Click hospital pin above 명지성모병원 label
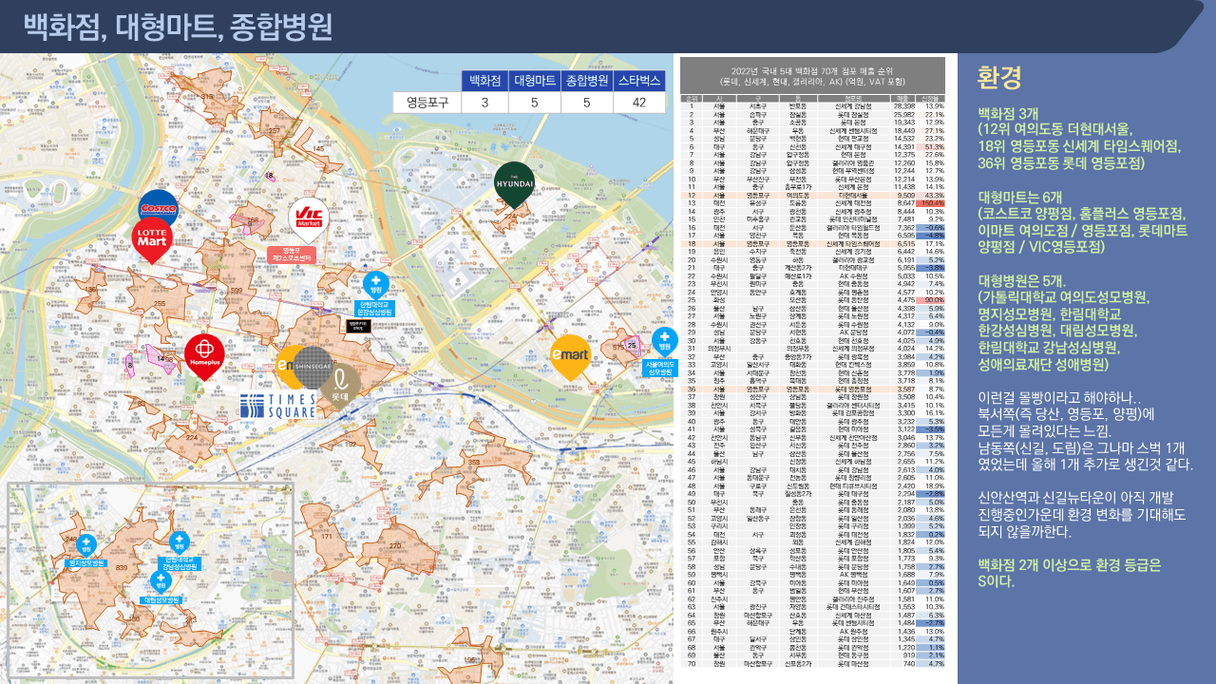The image size is (1216, 684). coord(85,545)
